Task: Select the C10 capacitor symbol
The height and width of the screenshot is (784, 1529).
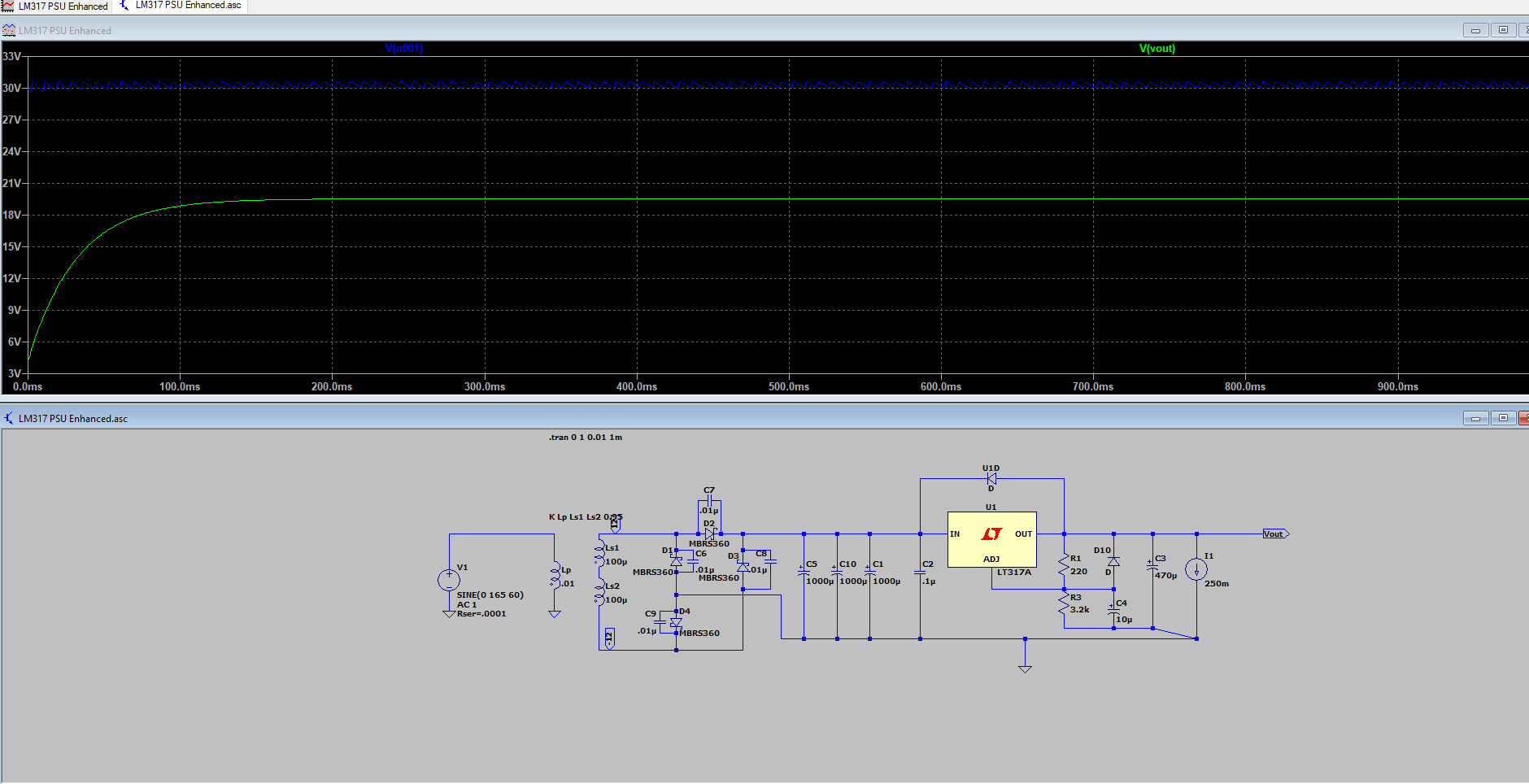Action: pos(837,570)
